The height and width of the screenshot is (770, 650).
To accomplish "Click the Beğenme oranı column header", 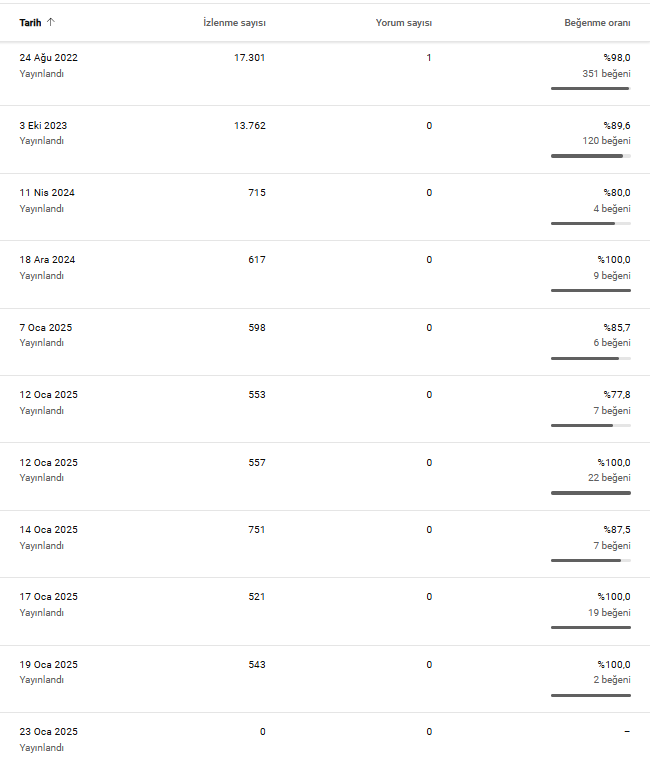I will click(597, 23).
